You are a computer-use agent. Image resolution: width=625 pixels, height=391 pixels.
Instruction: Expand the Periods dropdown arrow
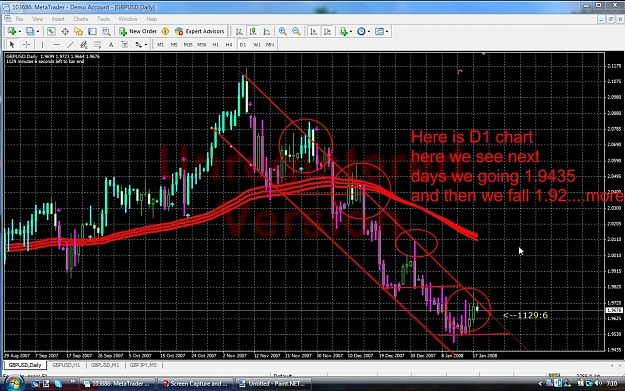[369, 31]
